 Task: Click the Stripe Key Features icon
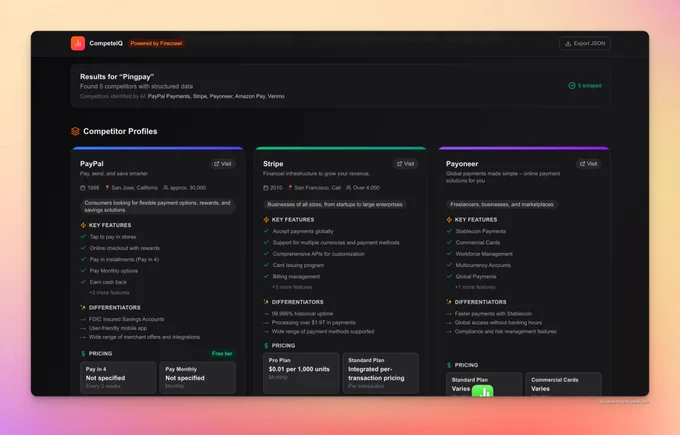(266, 219)
